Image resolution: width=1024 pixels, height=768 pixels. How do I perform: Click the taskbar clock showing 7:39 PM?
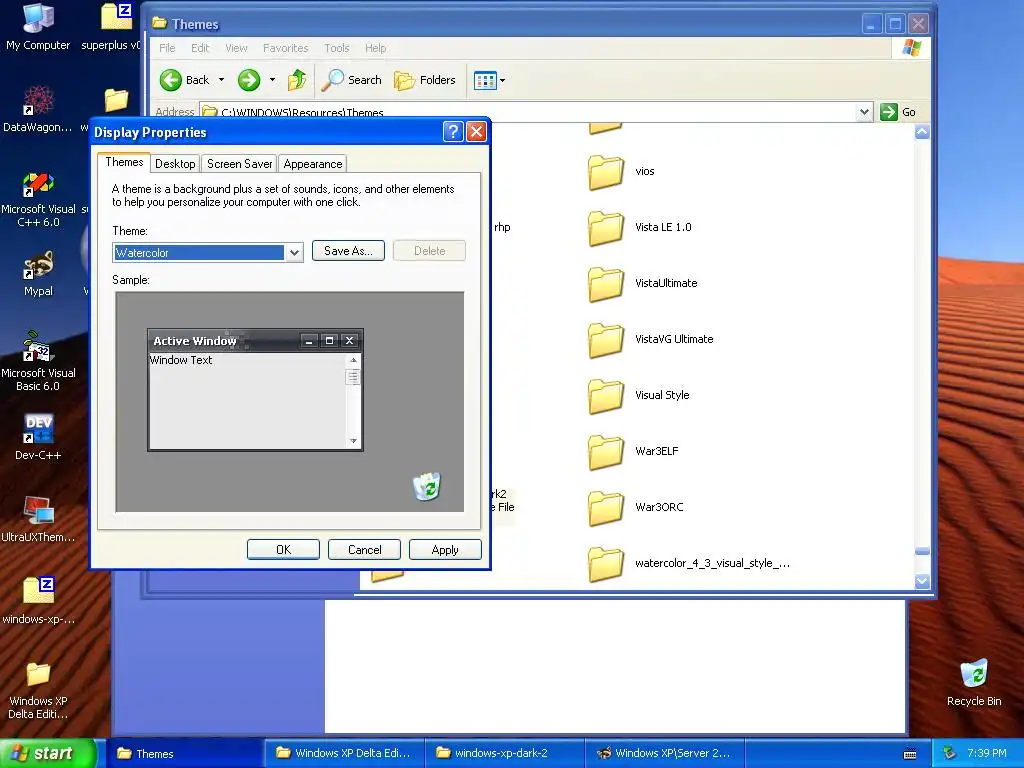987,753
